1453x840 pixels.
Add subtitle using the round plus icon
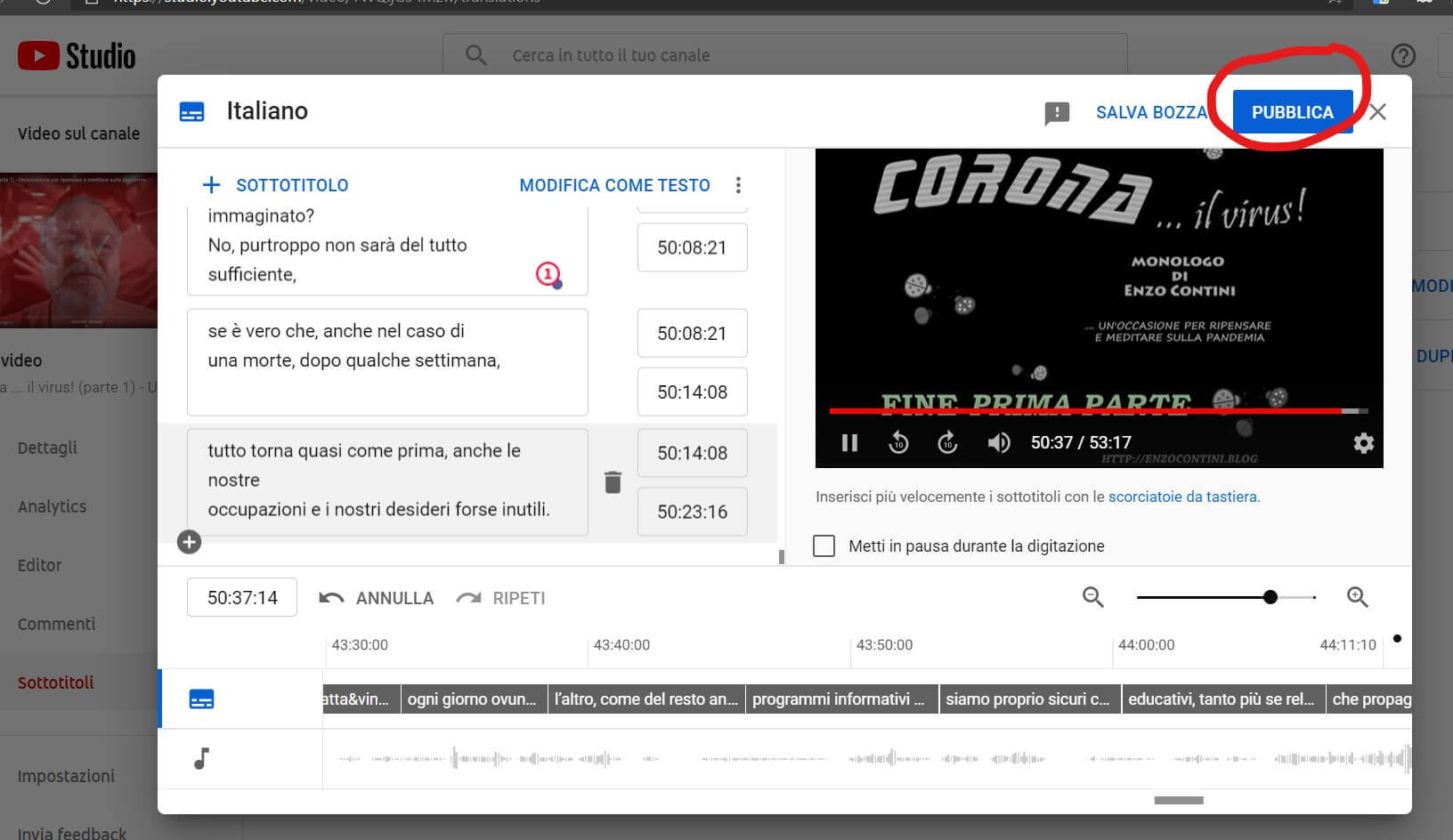189,542
